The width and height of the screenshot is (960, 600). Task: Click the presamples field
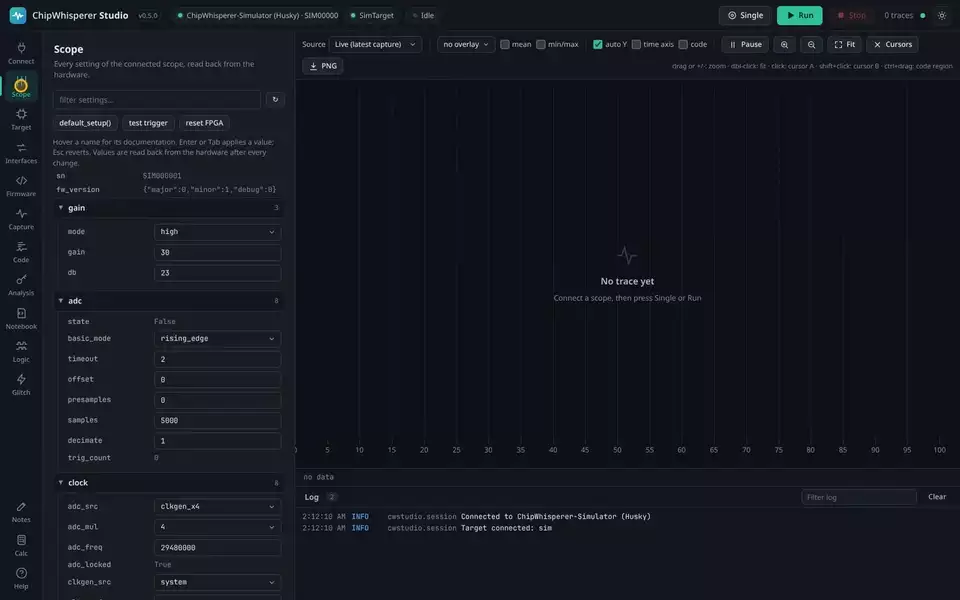(217, 400)
